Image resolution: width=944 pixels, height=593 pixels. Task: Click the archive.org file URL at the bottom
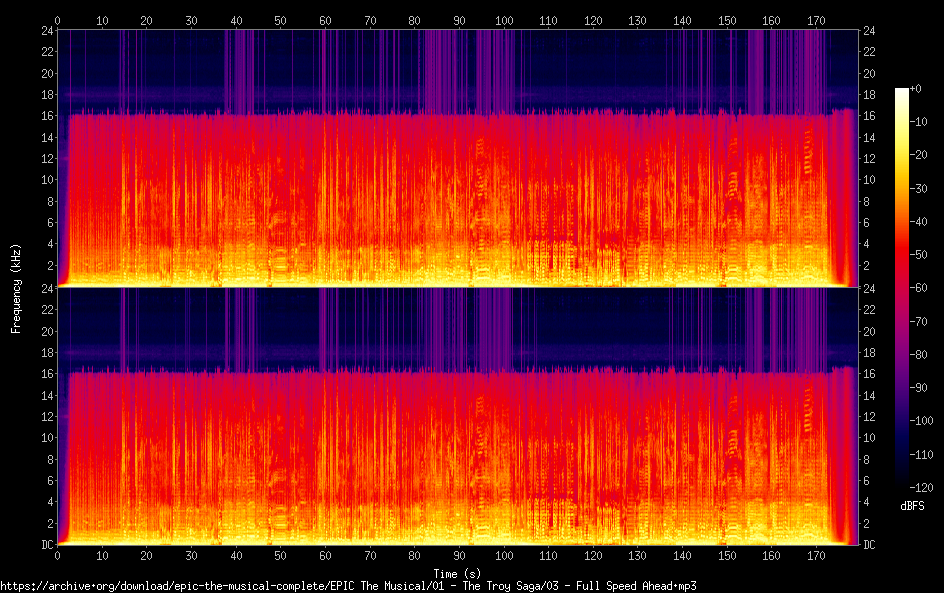click(348, 585)
